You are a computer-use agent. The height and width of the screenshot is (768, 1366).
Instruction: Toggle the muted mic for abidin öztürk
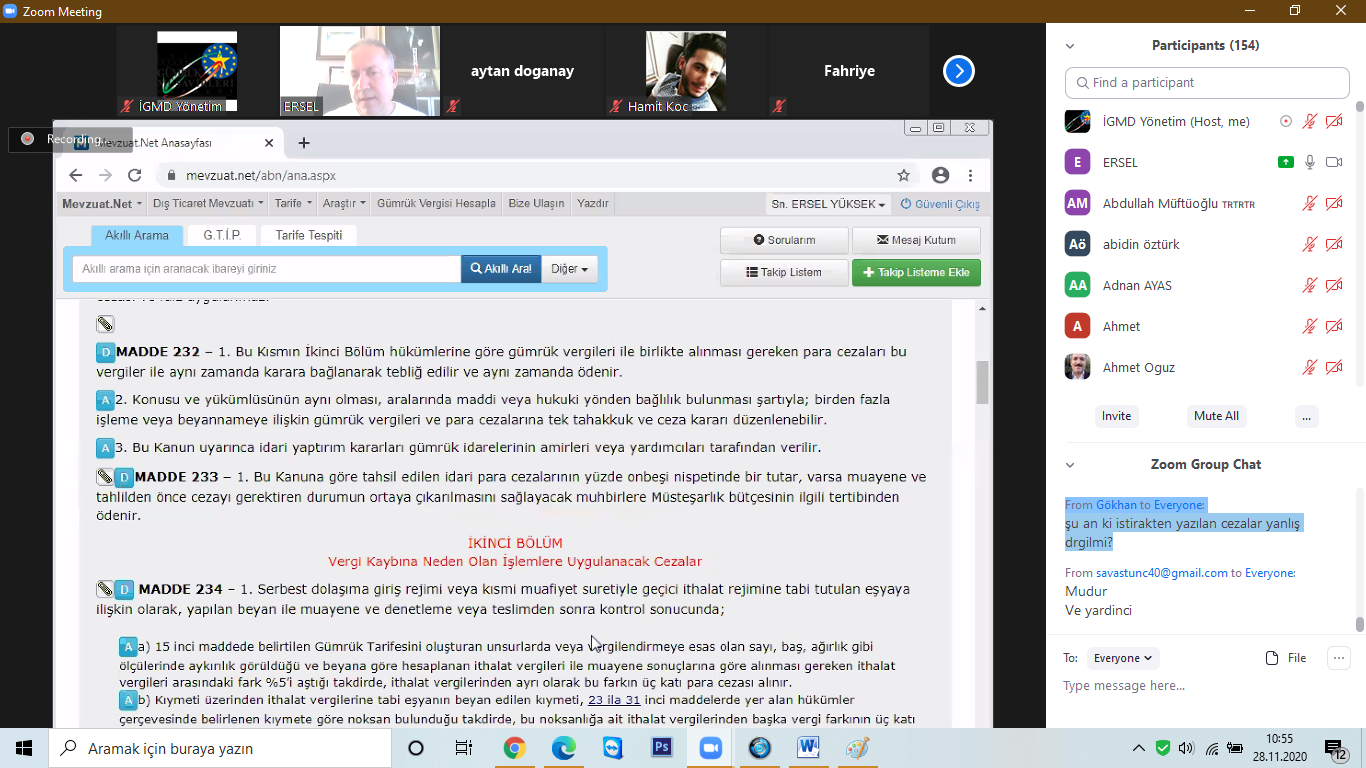(1309, 244)
